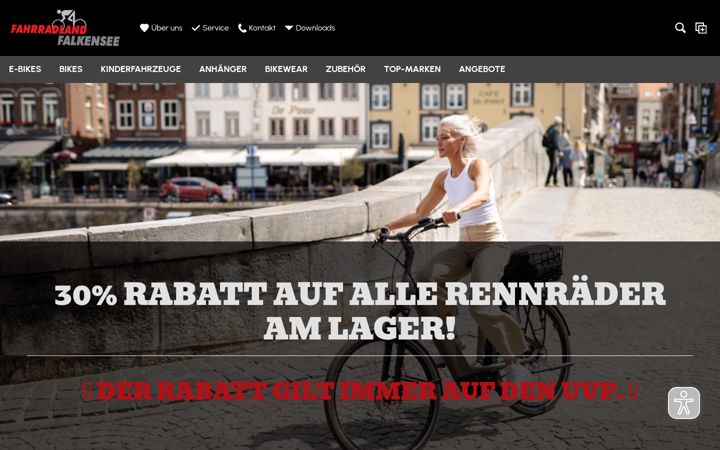Open the ANGEBOTE menu
Viewport: 720px width, 450px height.
click(482, 69)
